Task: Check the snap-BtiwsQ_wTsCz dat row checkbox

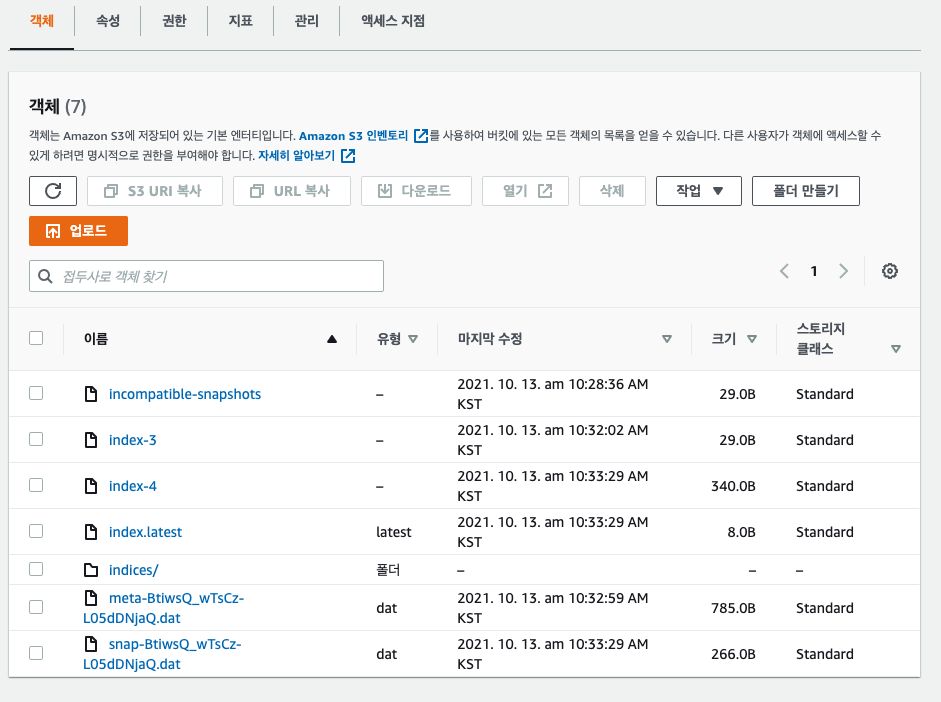Action: [x=36, y=653]
